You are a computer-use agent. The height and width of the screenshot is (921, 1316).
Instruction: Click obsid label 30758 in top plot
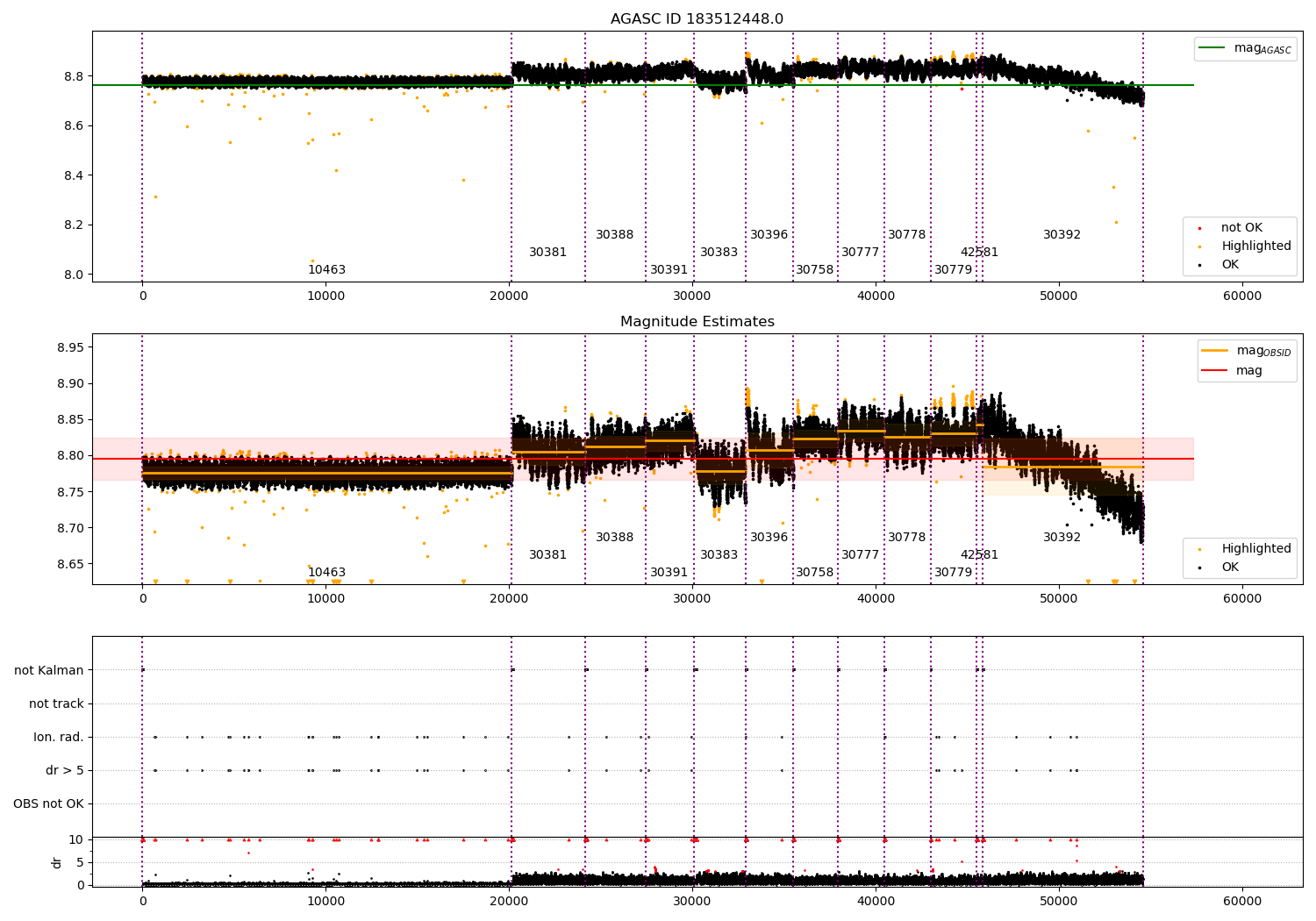point(814,270)
